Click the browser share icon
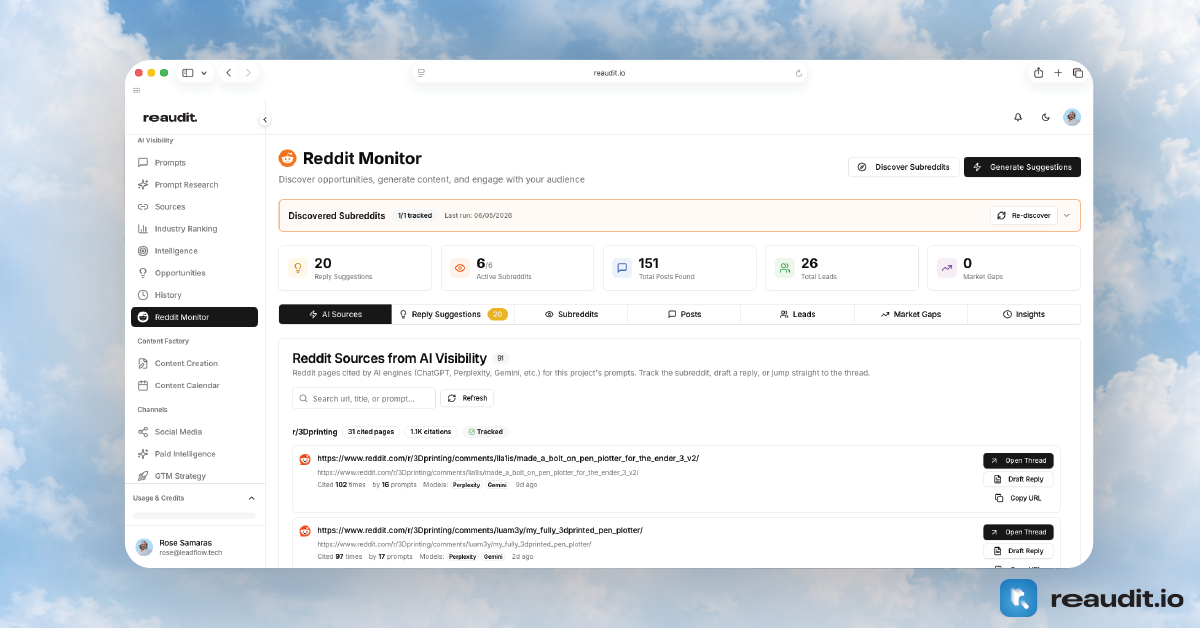The width and height of the screenshot is (1200, 628). (1038, 73)
